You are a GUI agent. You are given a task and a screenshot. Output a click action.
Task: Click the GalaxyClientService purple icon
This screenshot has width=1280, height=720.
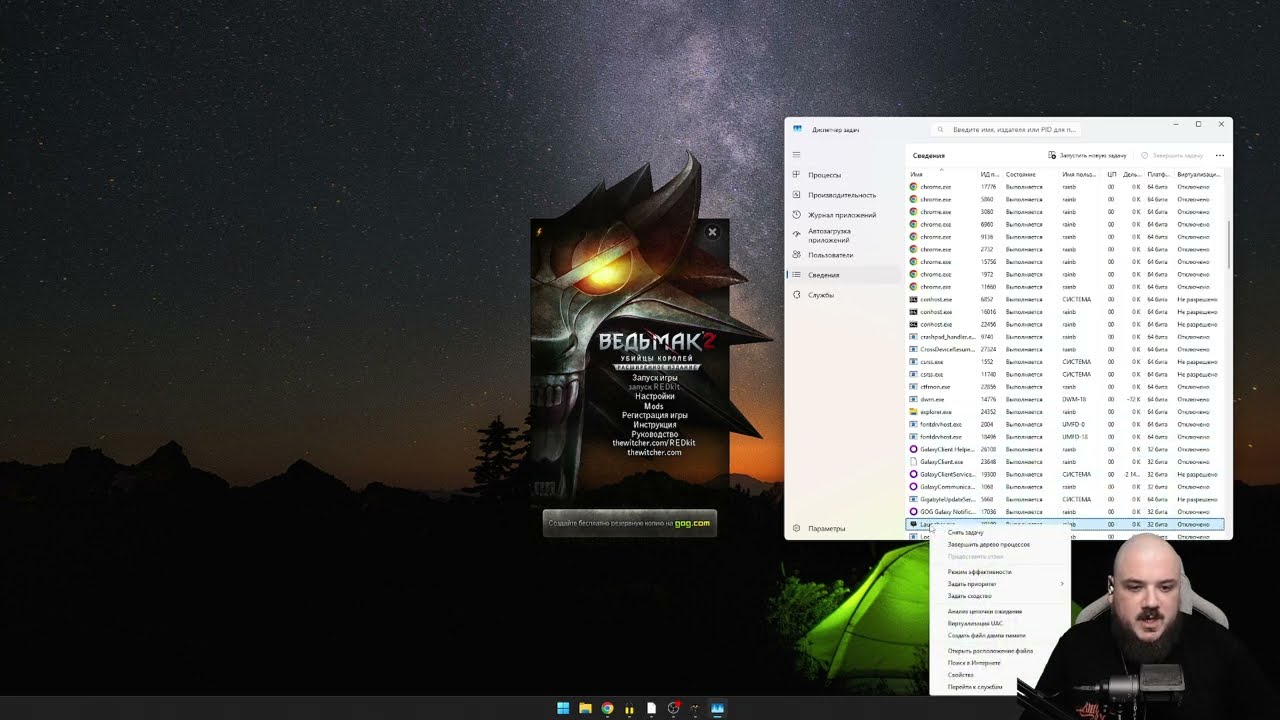point(913,474)
